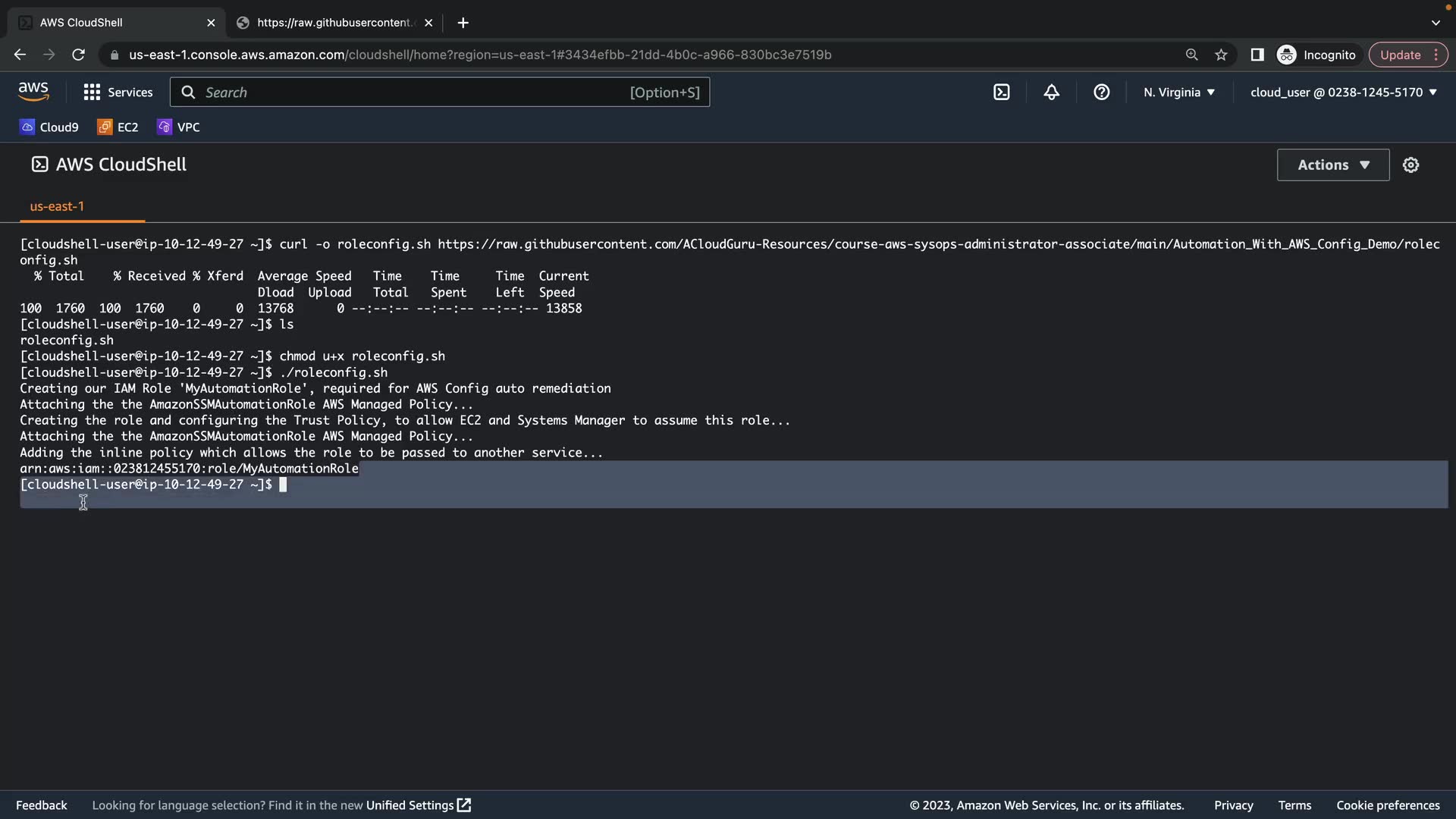Toggle the browser side panel icon
Image resolution: width=1456 pixels, height=819 pixels.
(x=1257, y=55)
